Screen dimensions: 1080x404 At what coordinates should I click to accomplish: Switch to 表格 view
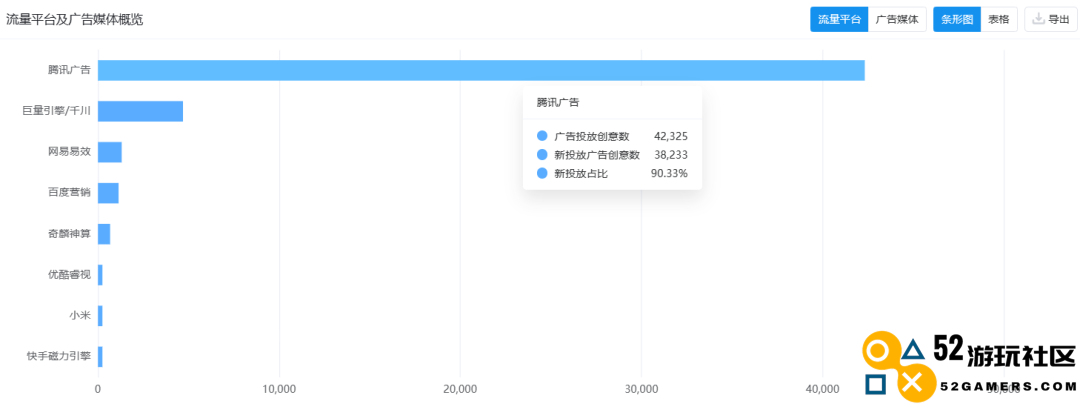[x=999, y=19]
